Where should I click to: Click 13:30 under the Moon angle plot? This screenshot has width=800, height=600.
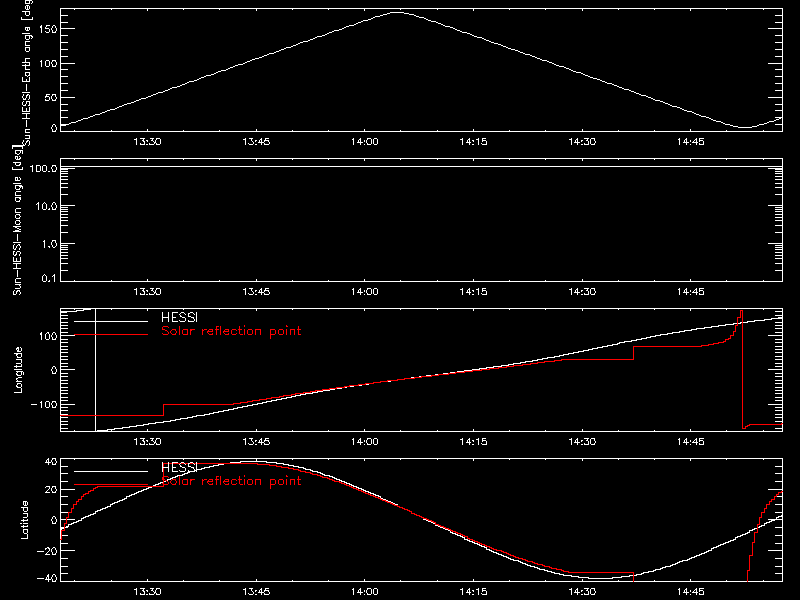tap(147, 292)
